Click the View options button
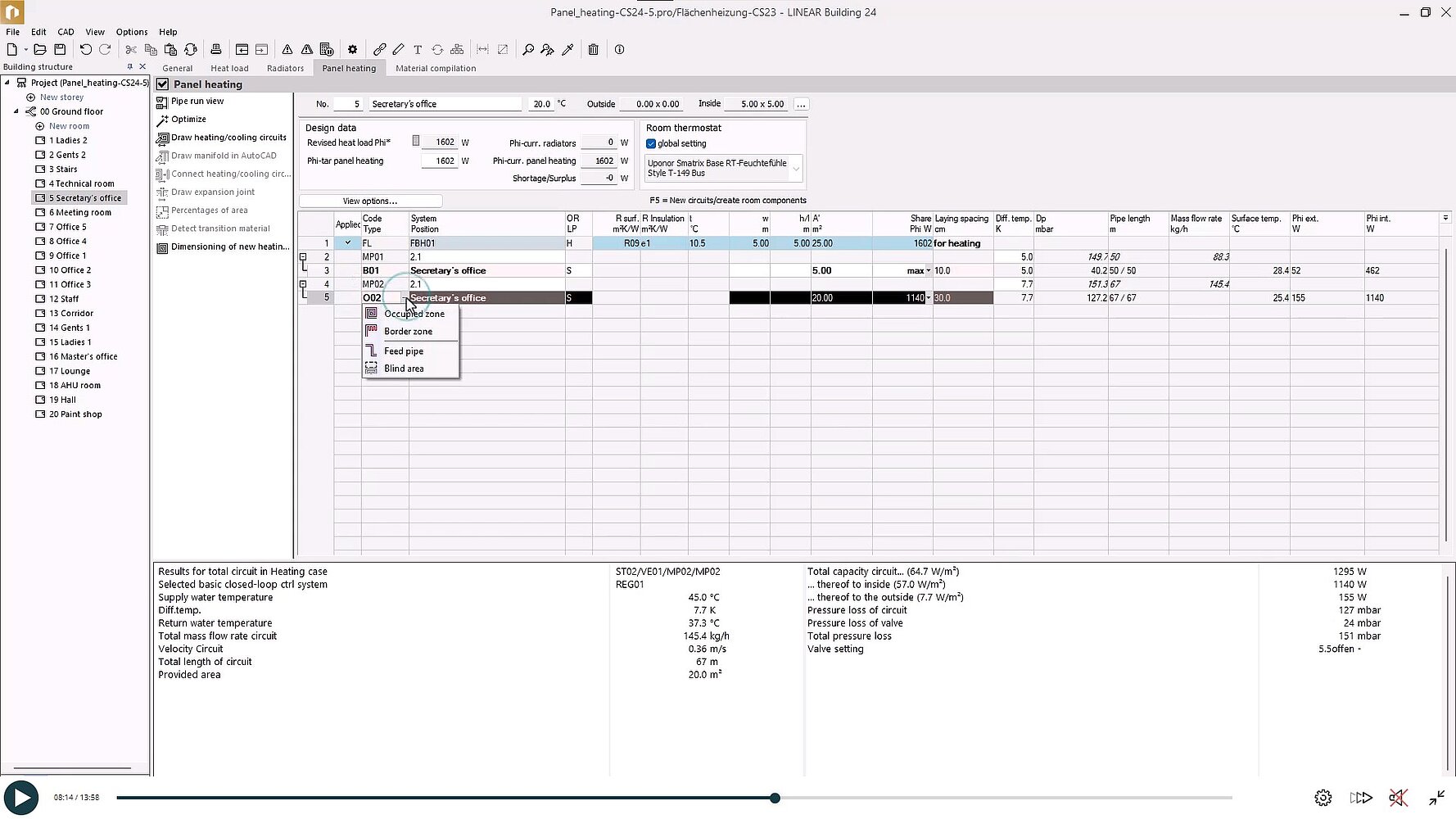The image size is (1456, 819). click(370, 201)
